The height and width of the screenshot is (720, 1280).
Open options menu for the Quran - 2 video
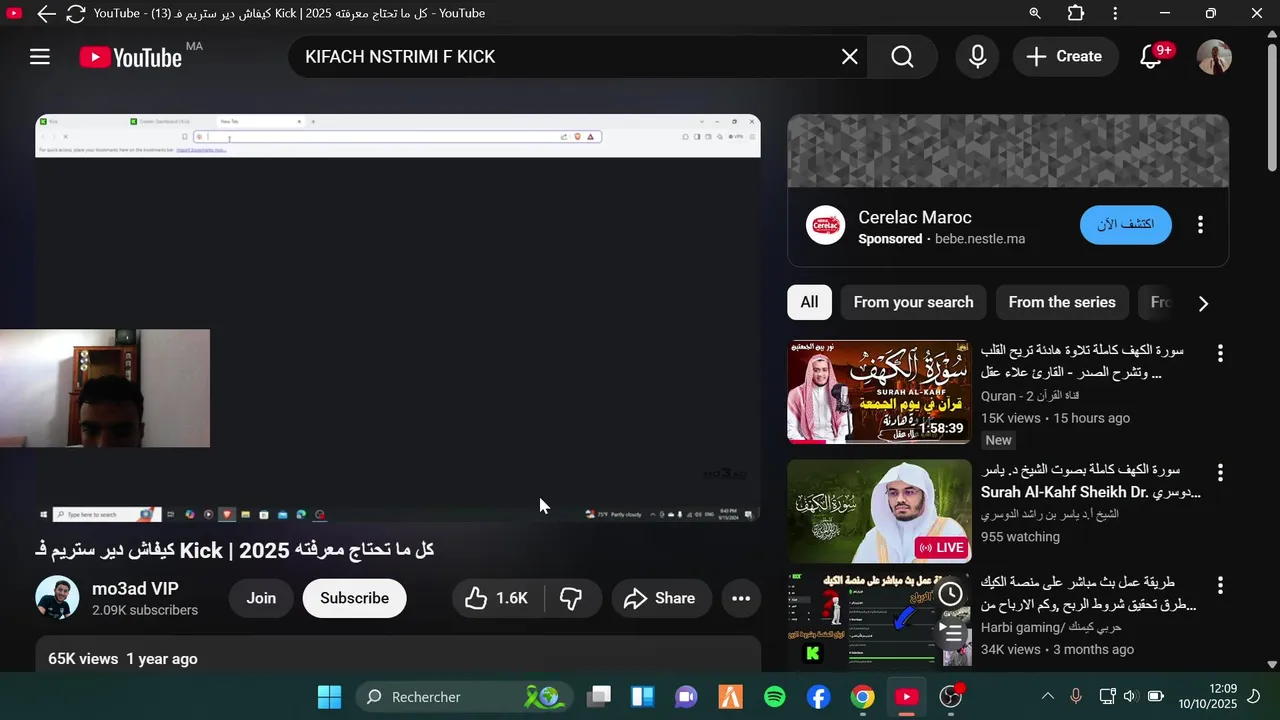point(1219,353)
